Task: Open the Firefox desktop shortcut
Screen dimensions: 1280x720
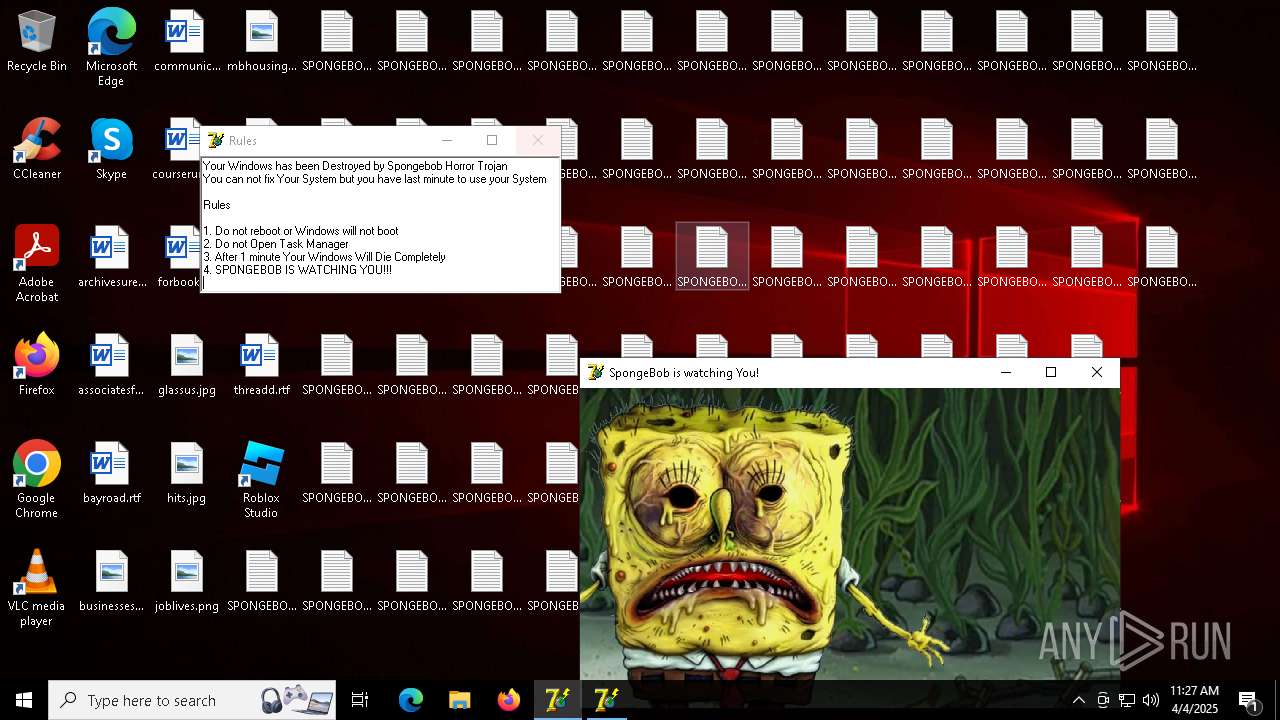Action: click(37, 366)
